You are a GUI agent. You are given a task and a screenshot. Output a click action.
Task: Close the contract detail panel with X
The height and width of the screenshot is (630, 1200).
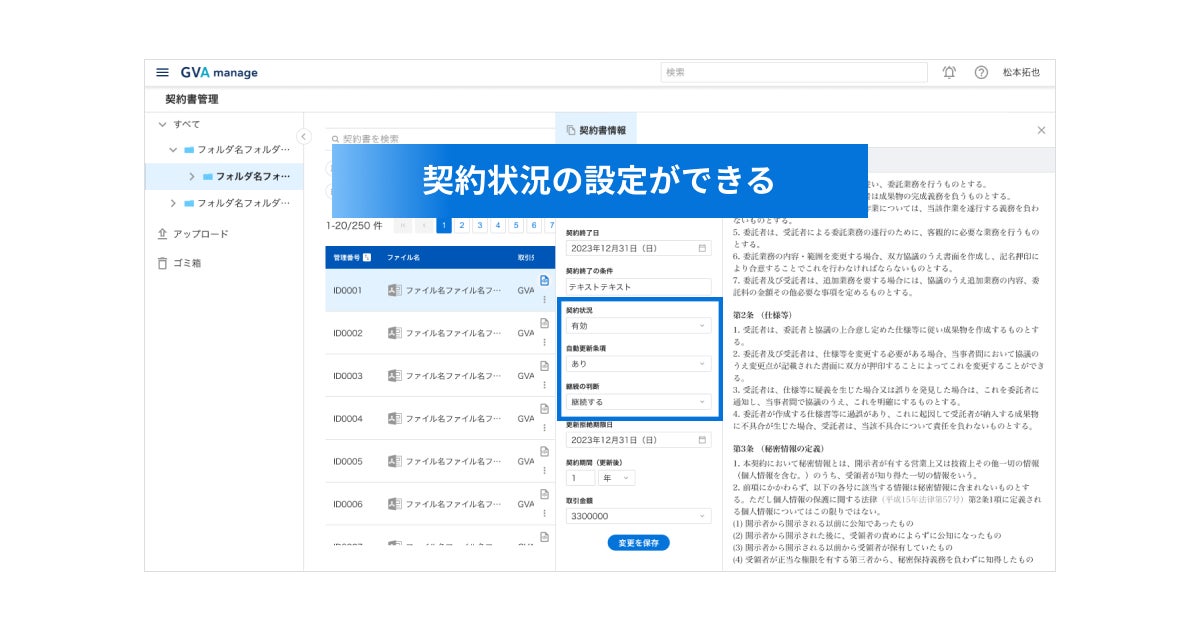point(1041,130)
